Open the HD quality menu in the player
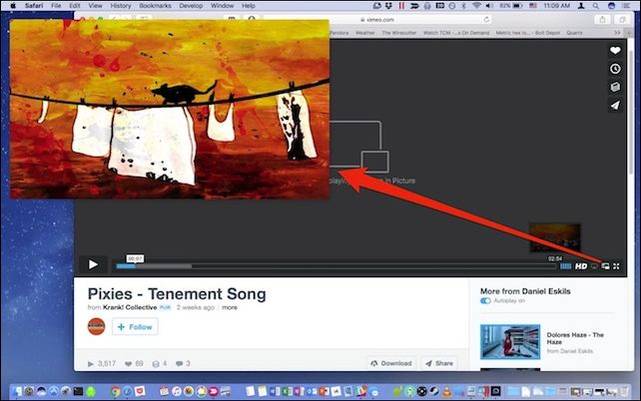 click(581, 266)
